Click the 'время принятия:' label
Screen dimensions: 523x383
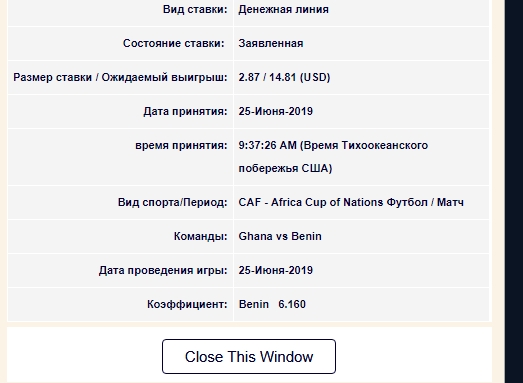click(x=181, y=145)
